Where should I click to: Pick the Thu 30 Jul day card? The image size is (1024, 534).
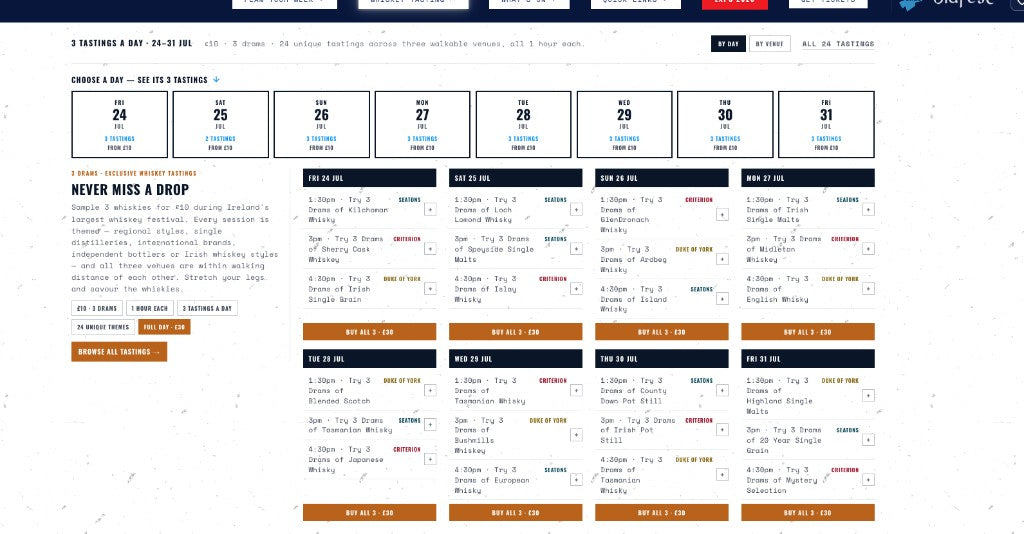click(x=725, y=125)
